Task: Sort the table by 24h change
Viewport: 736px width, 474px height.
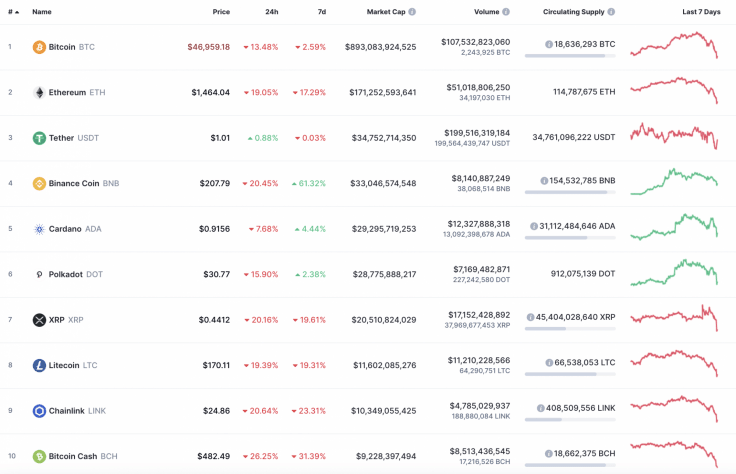Action: [x=271, y=12]
